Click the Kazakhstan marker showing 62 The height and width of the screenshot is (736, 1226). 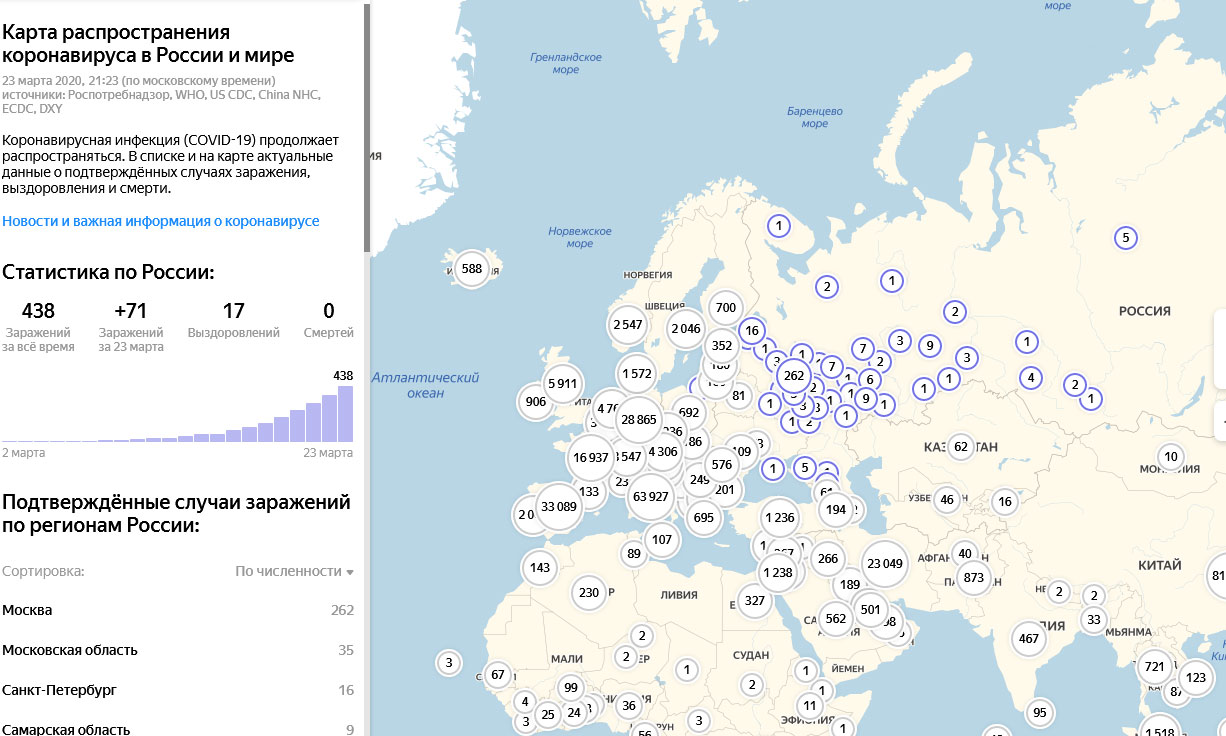click(961, 446)
